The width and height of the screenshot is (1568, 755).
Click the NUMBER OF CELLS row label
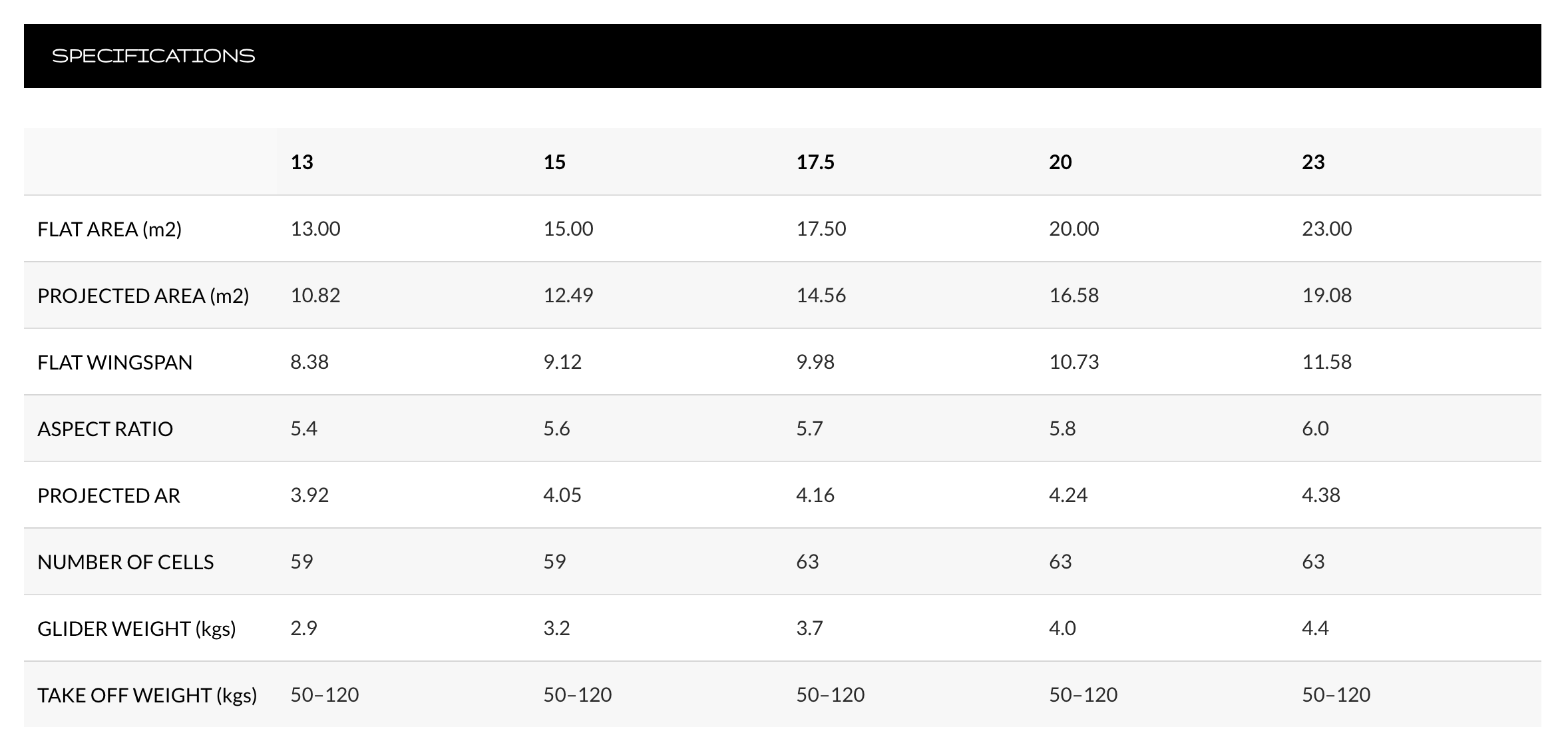pos(125,562)
